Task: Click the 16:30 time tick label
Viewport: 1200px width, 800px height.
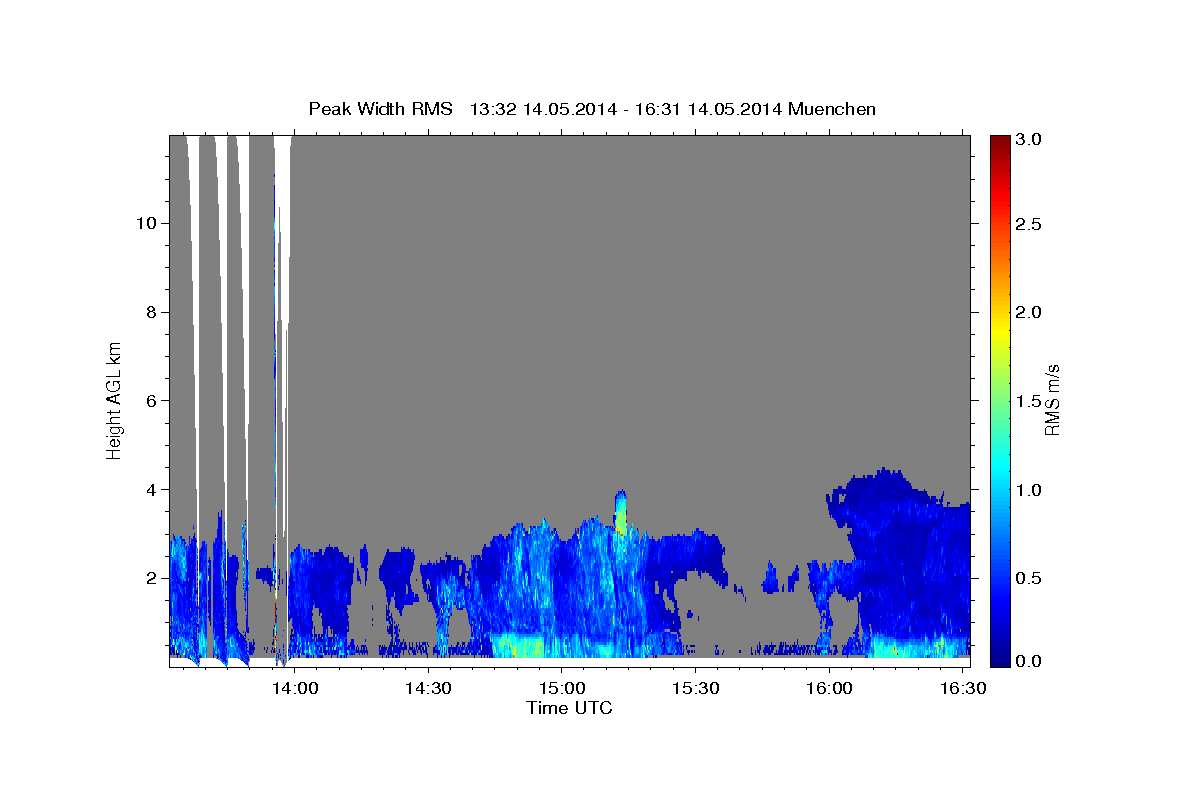Action: click(962, 689)
